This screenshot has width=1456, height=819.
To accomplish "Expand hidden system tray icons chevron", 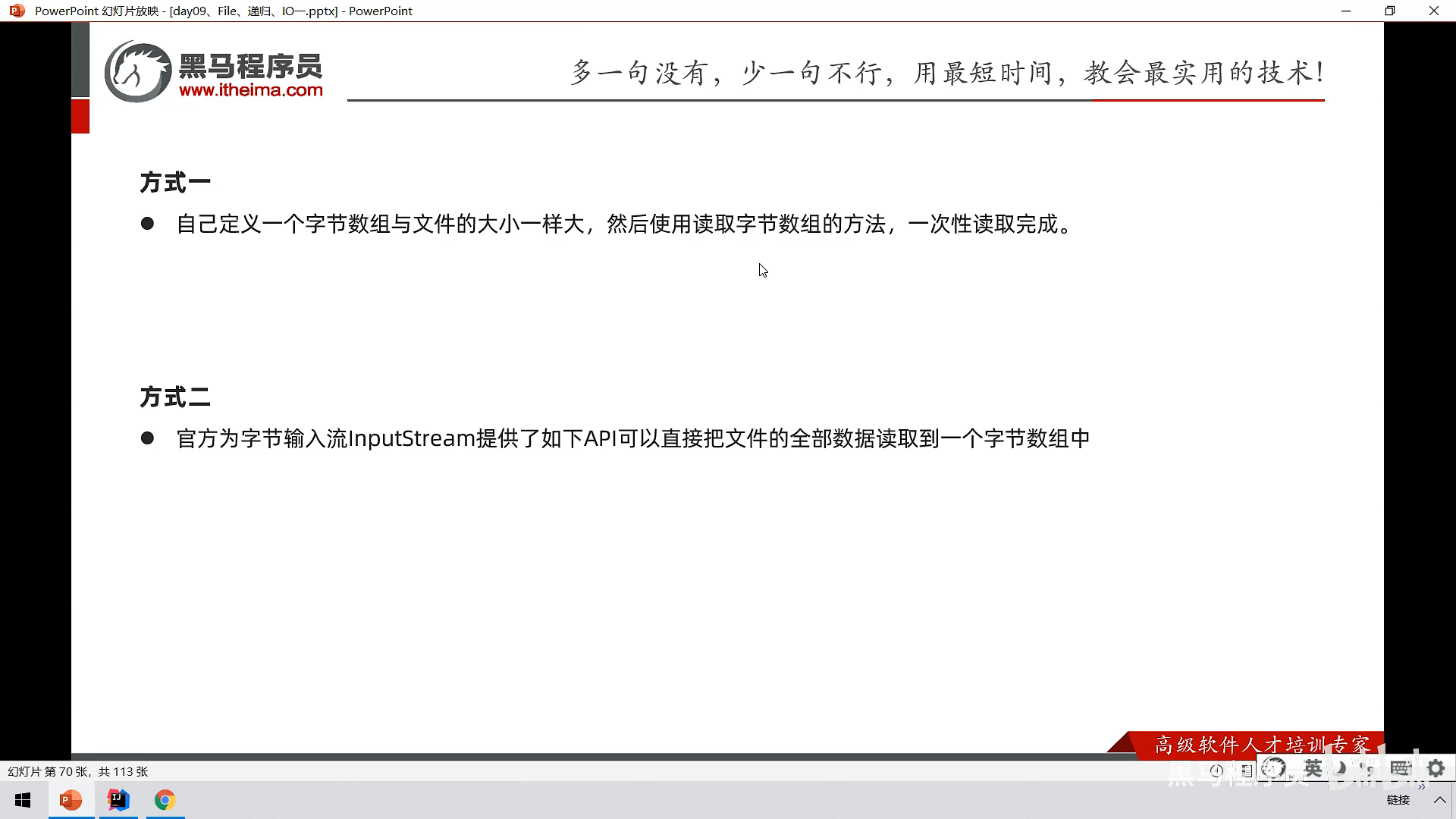I will tap(1439, 800).
